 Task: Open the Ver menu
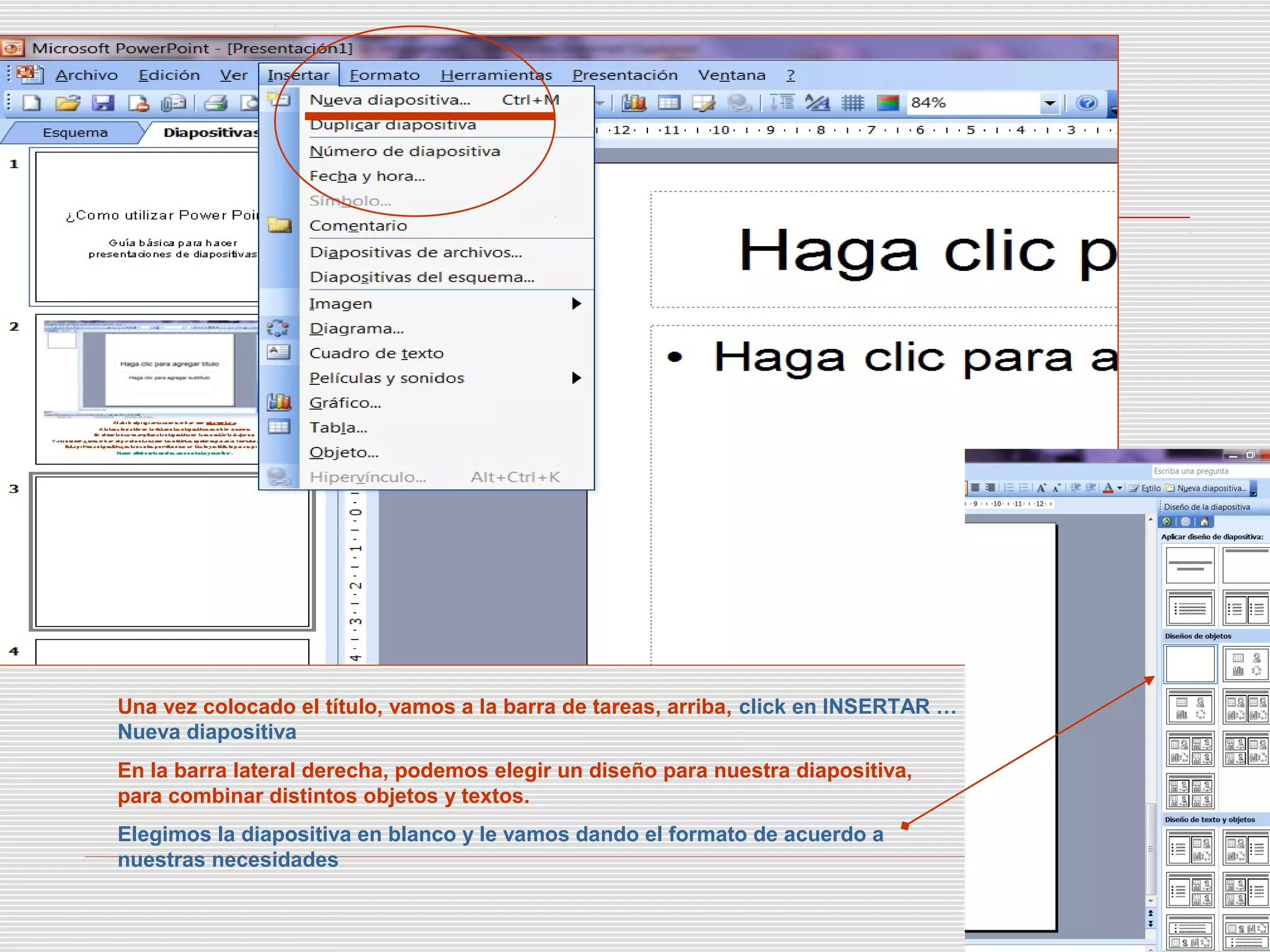click(x=233, y=75)
